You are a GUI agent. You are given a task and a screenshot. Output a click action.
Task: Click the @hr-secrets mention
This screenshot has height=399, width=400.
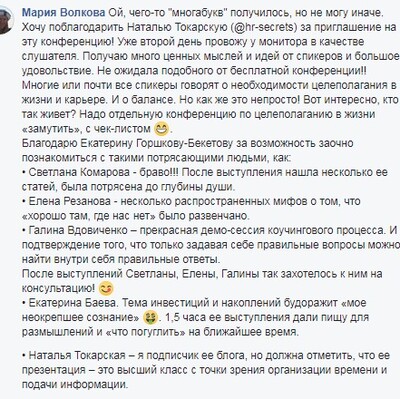[x=264, y=27]
